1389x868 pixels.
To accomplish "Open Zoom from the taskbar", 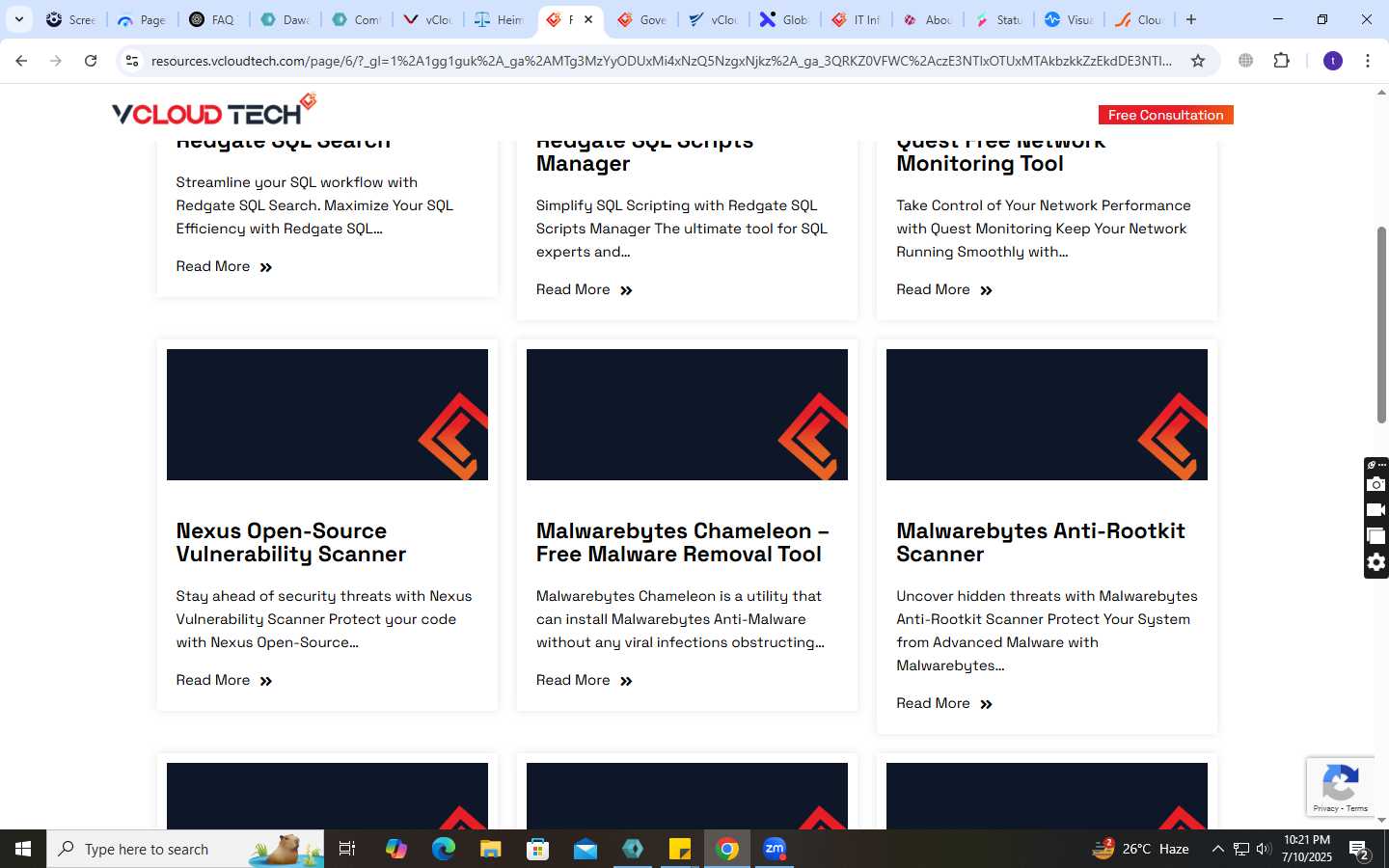I will 775,849.
